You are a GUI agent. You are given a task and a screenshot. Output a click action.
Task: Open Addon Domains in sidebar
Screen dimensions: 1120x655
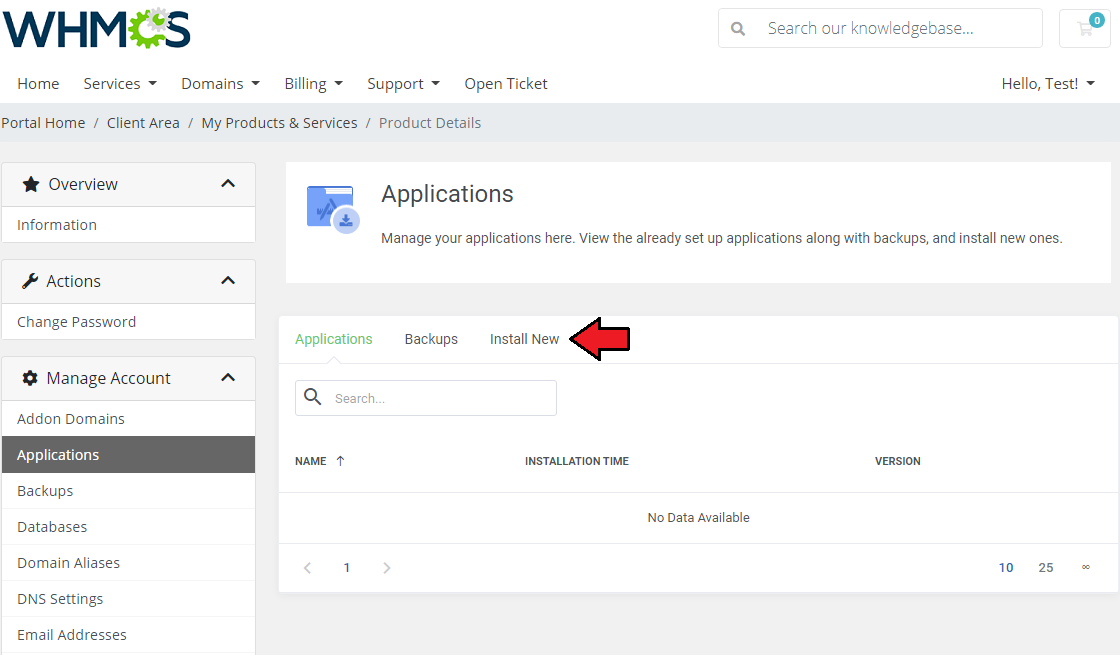click(129, 419)
